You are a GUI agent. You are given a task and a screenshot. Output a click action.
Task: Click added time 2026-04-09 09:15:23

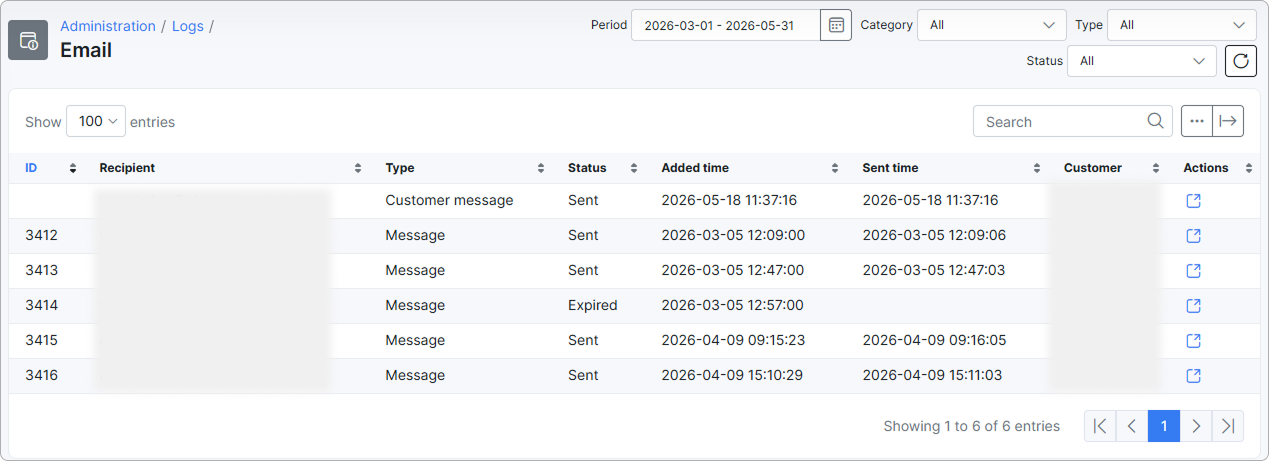coord(733,340)
